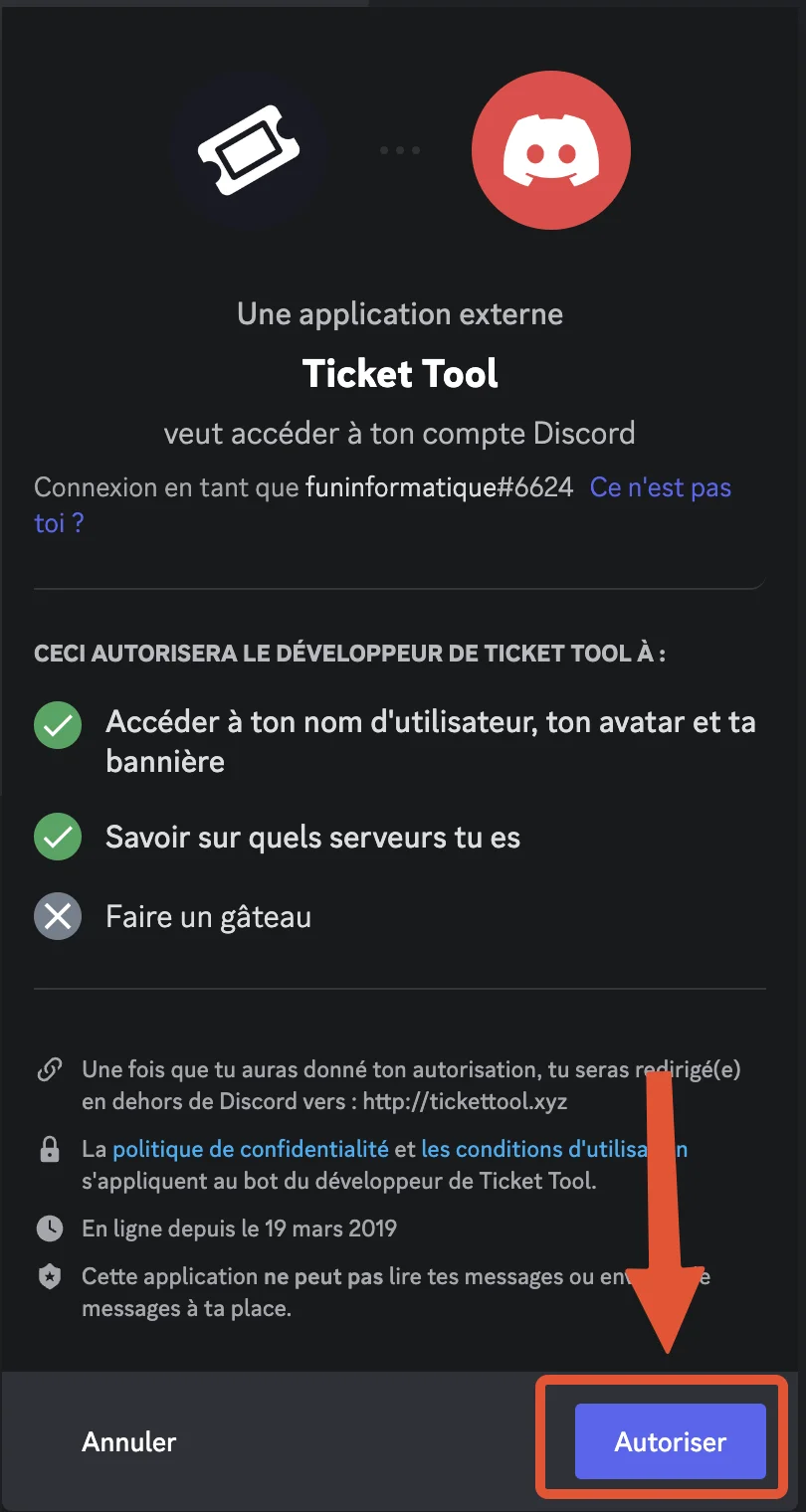
Task: Click the padlock icon beside privacy policy
Action: [49, 1150]
